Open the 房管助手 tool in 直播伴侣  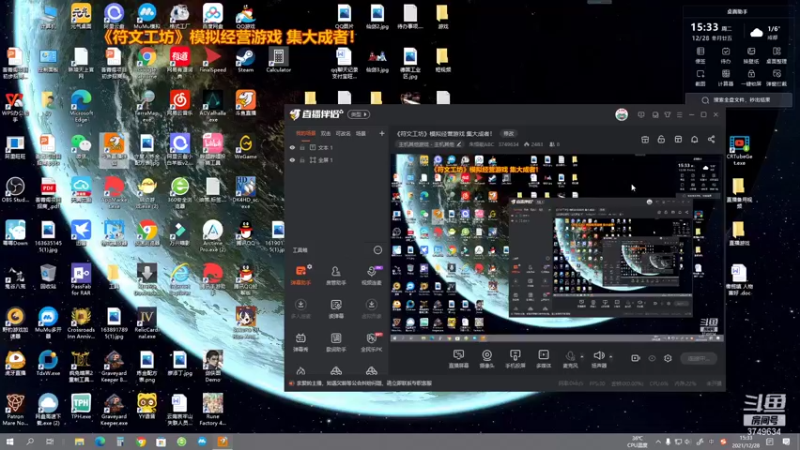[x=336, y=274]
